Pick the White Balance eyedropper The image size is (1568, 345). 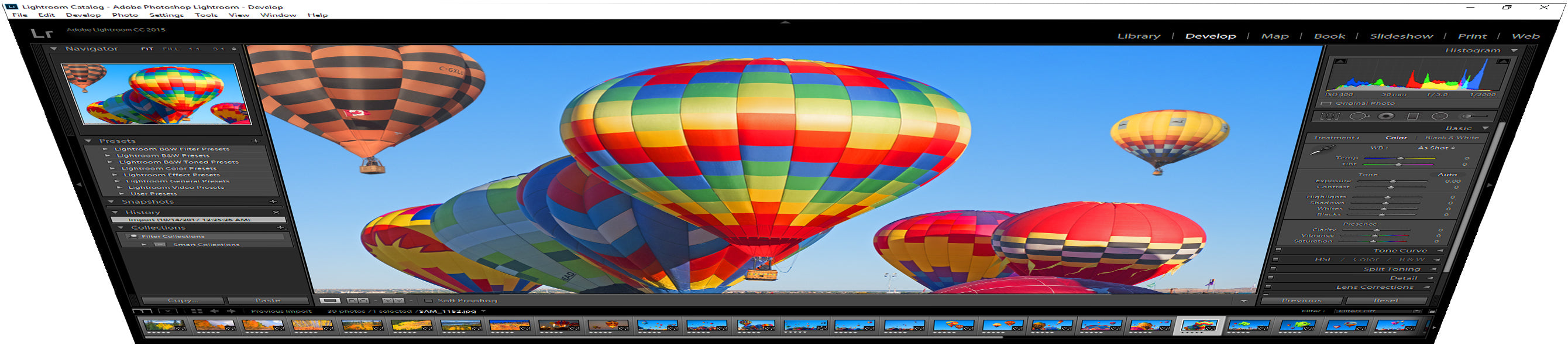click(x=1322, y=150)
